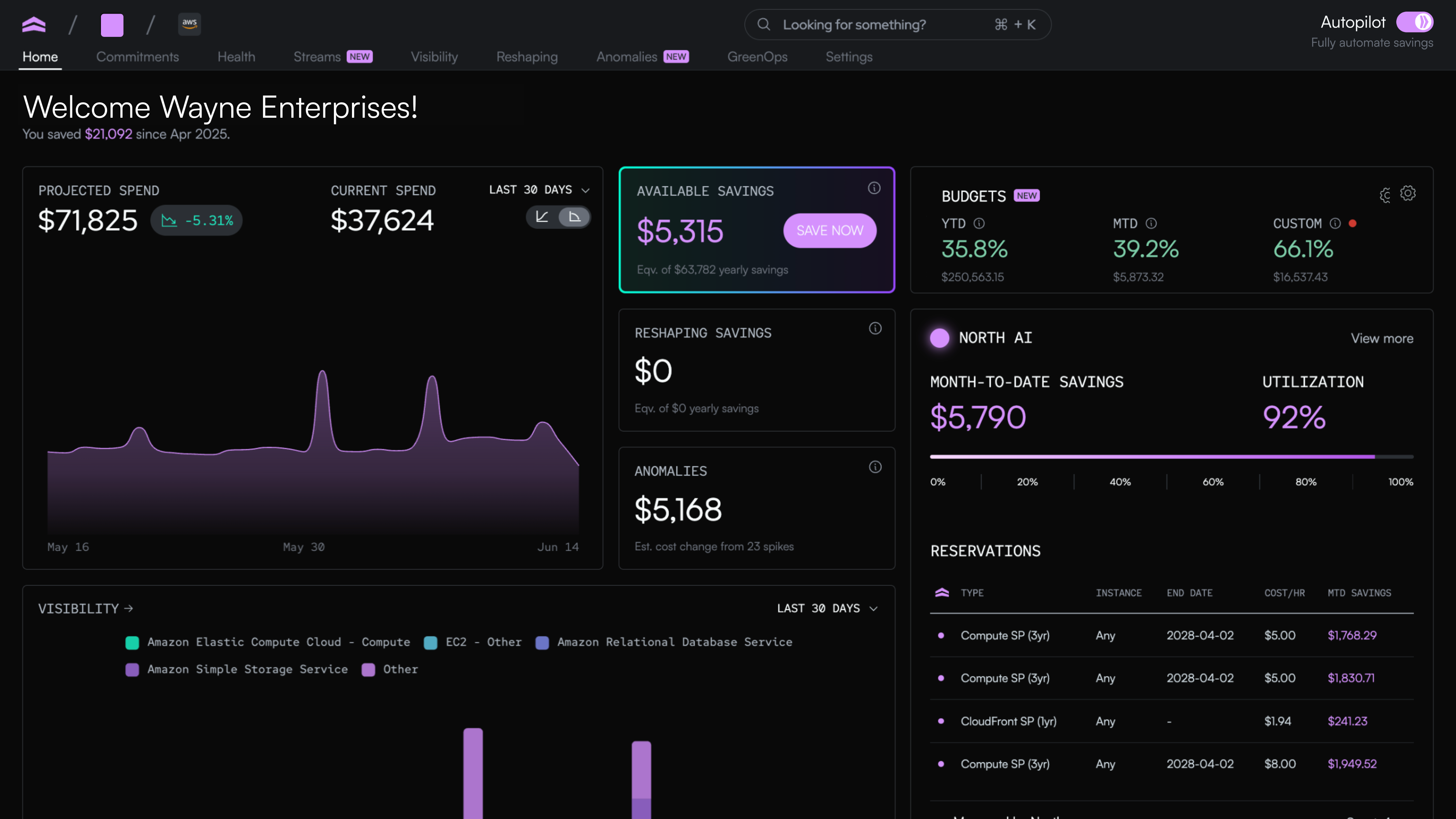Click the red alert dot beside CUSTOM
The image size is (1456, 819).
pos(1353,224)
